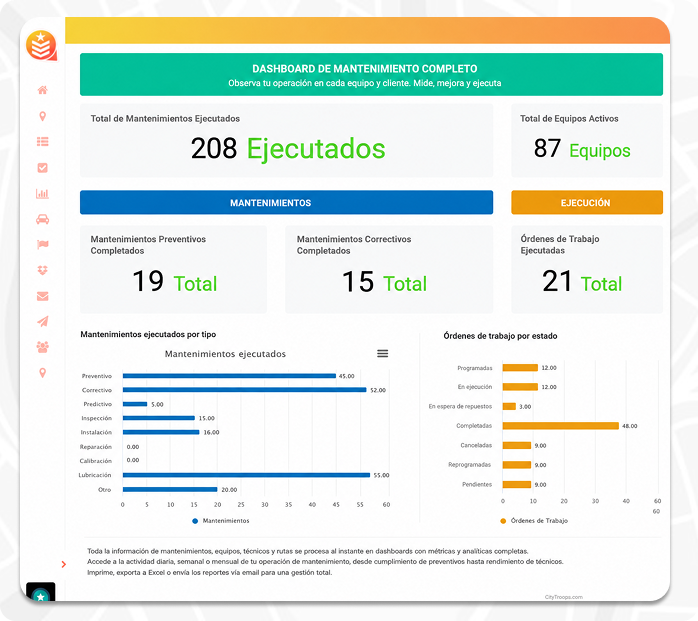Open the envelope messages sidebar icon
698x621 pixels.
click(x=42, y=296)
